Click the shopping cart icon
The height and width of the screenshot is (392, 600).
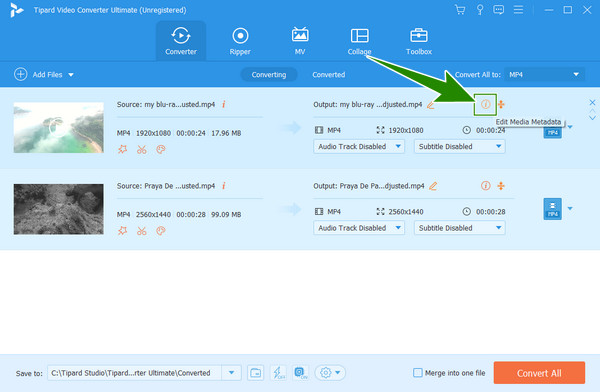(460, 10)
